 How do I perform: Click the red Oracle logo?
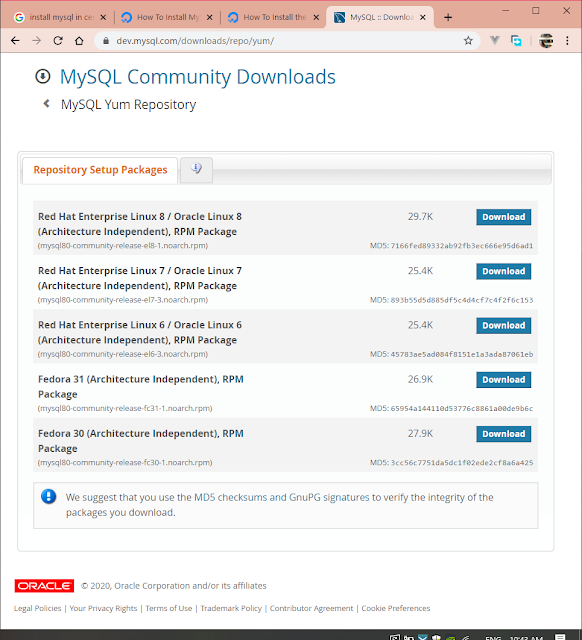click(x=44, y=586)
